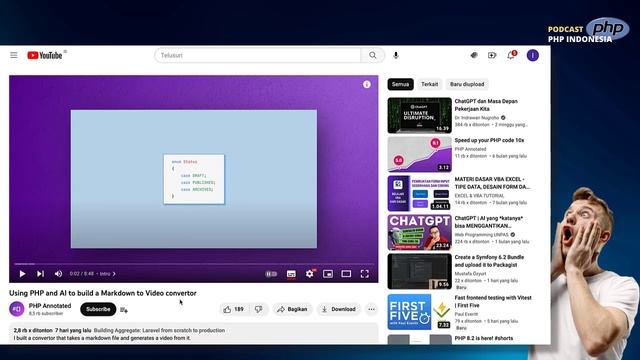
Task: Open the First Five Vitest thumbnail
Action: coord(420,311)
